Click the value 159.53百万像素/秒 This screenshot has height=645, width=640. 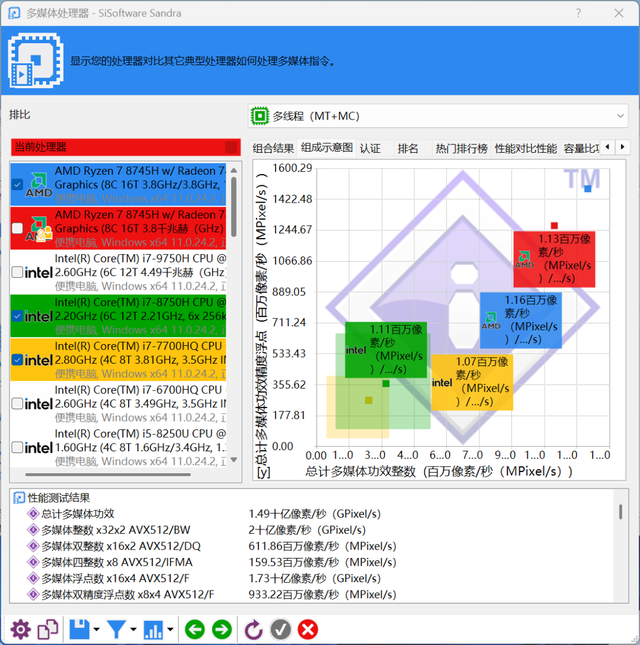322,562
